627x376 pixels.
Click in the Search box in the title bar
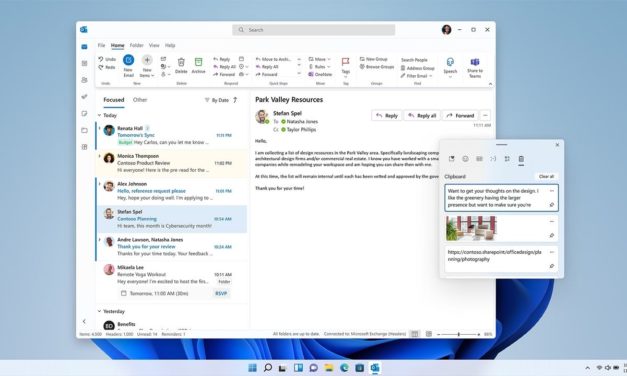314,30
